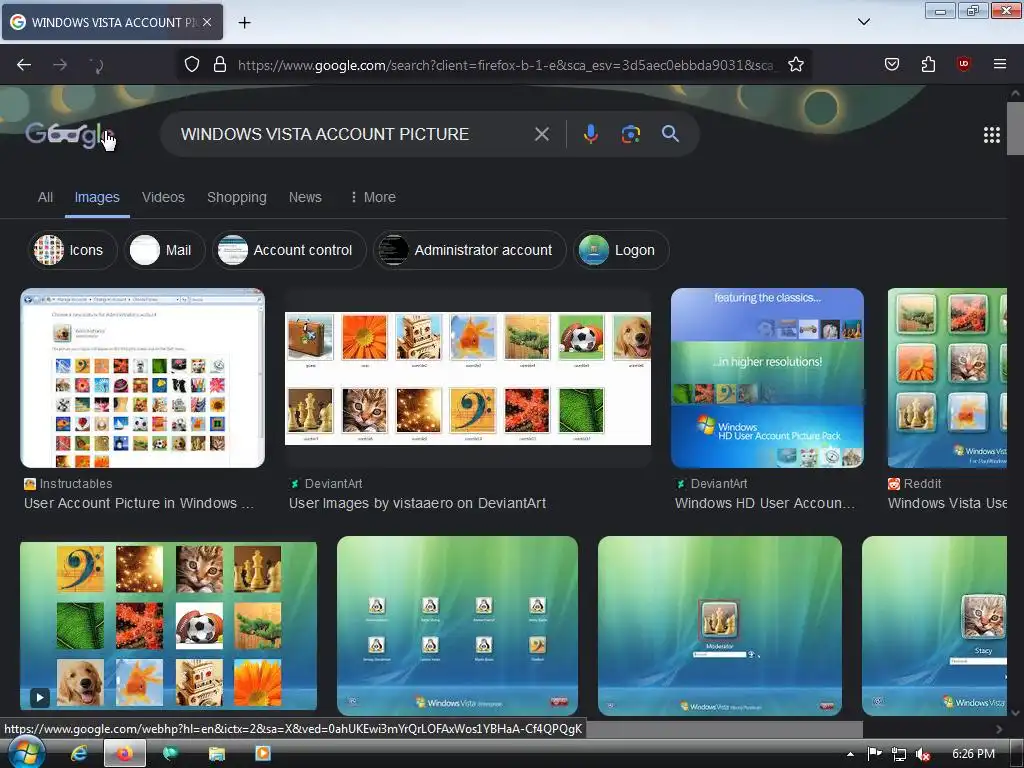Click the vertical page scrollbar thumb
Screen dimensions: 1024x768
pos(1015,129)
